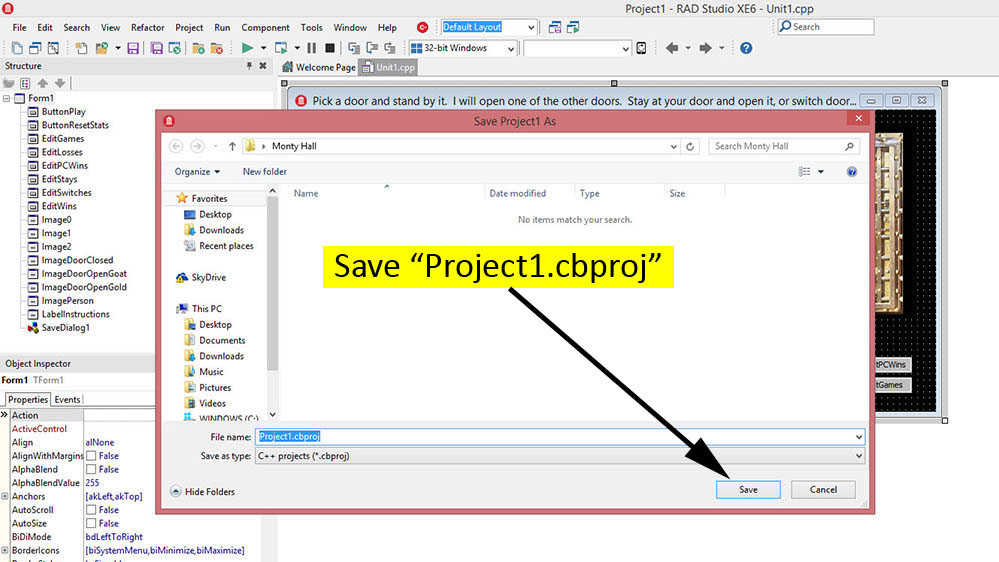The image size is (999, 562).
Task: Click the Set Debug Desktop icon
Action: coord(573,27)
